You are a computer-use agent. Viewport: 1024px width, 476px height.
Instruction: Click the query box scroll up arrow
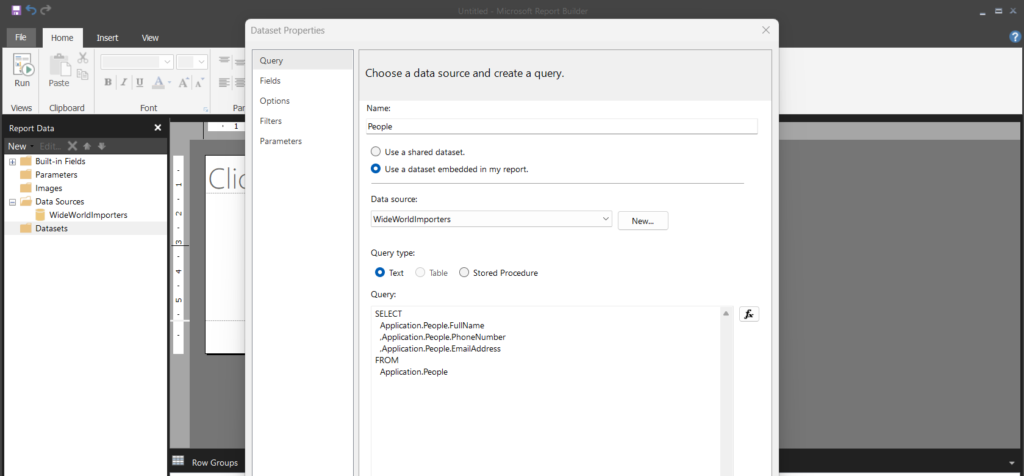click(x=726, y=314)
